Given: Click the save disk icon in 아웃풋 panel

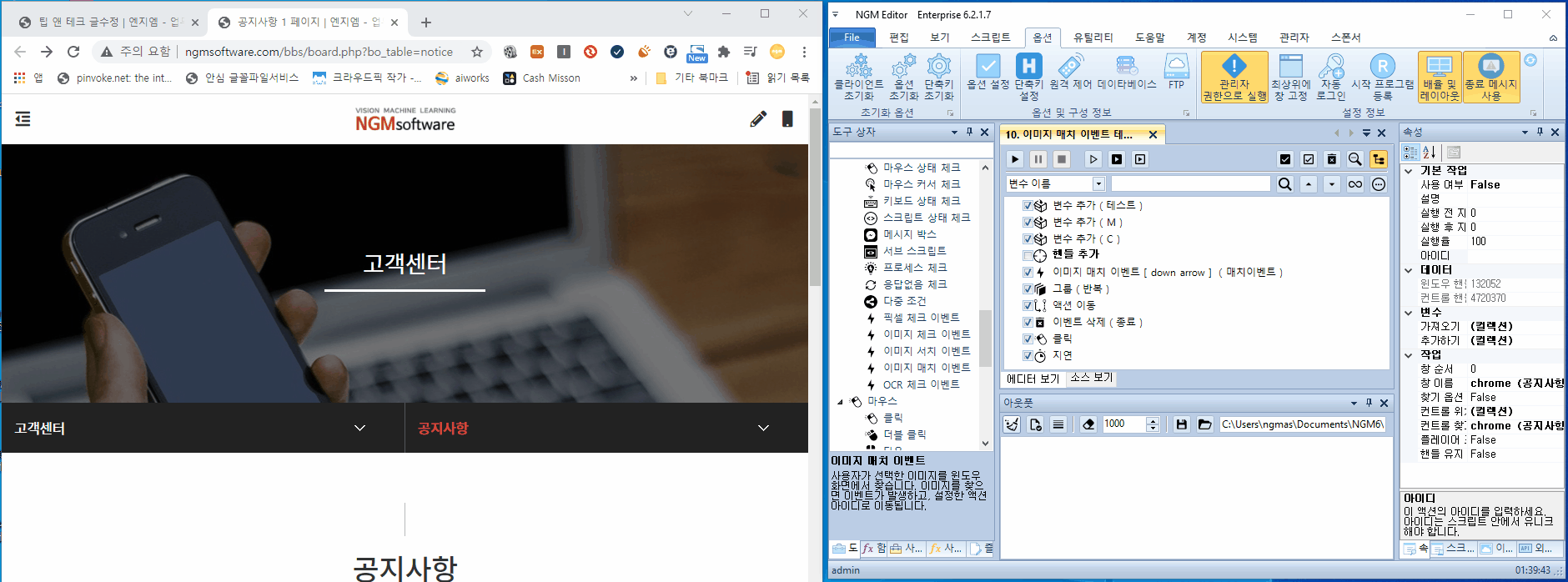Looking at the screenshot, I should tap(1181, 424).
